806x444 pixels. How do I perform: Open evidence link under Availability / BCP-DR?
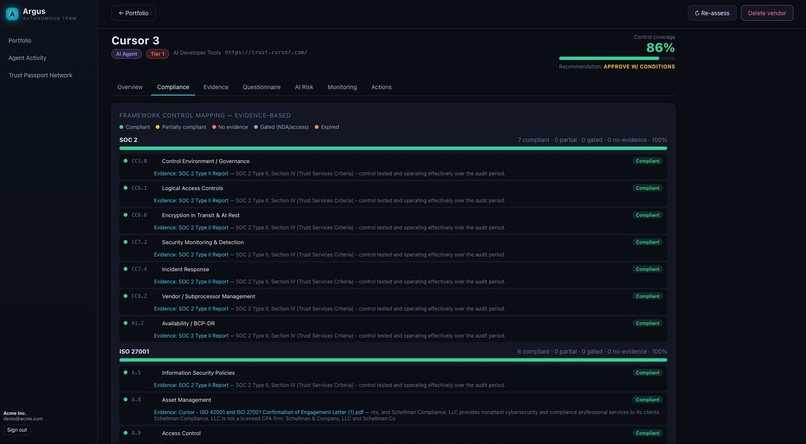pos(191,336)
